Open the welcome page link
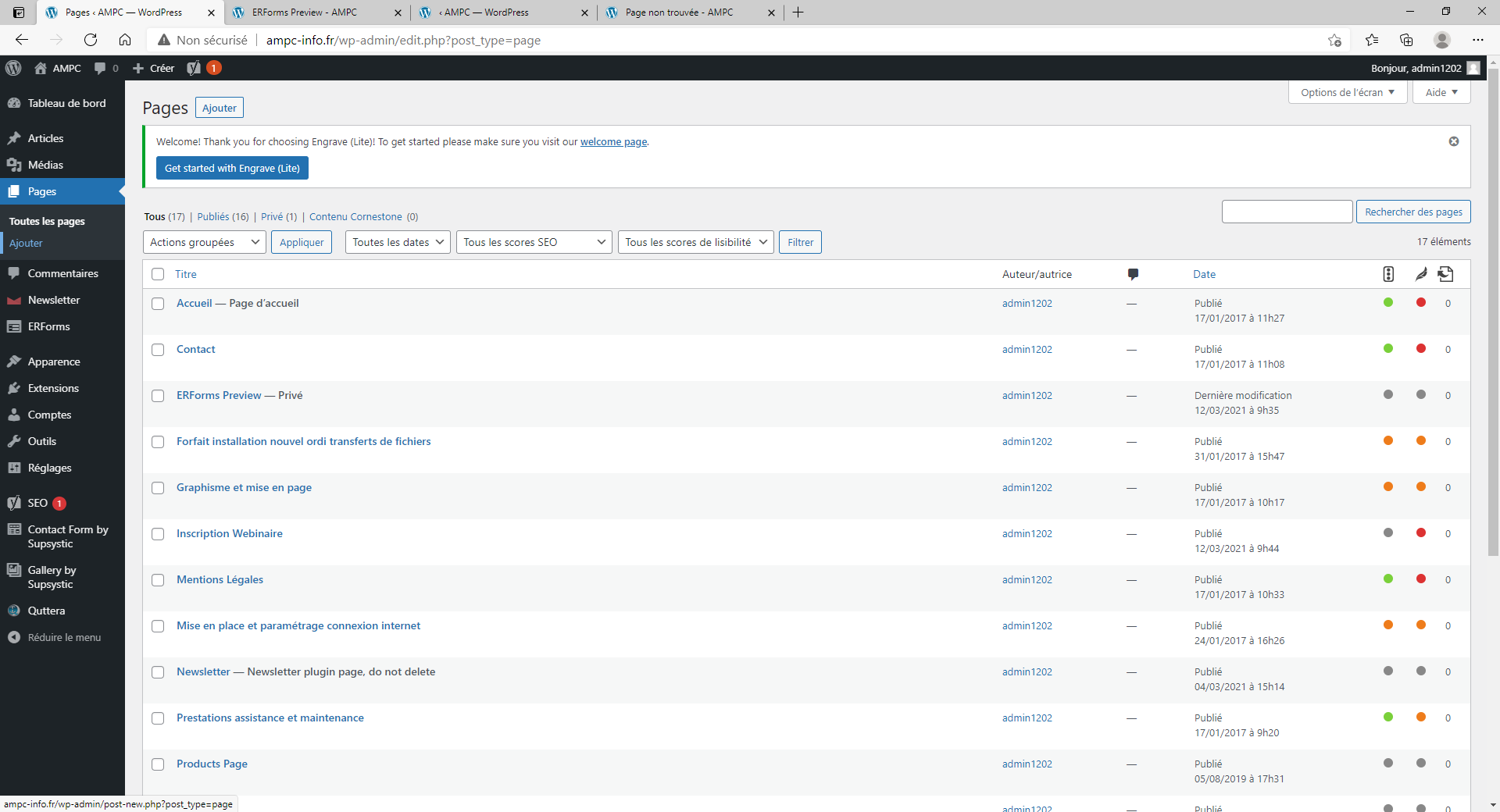The width and height of the screenshot is (1500, 812). click(613, 142)
